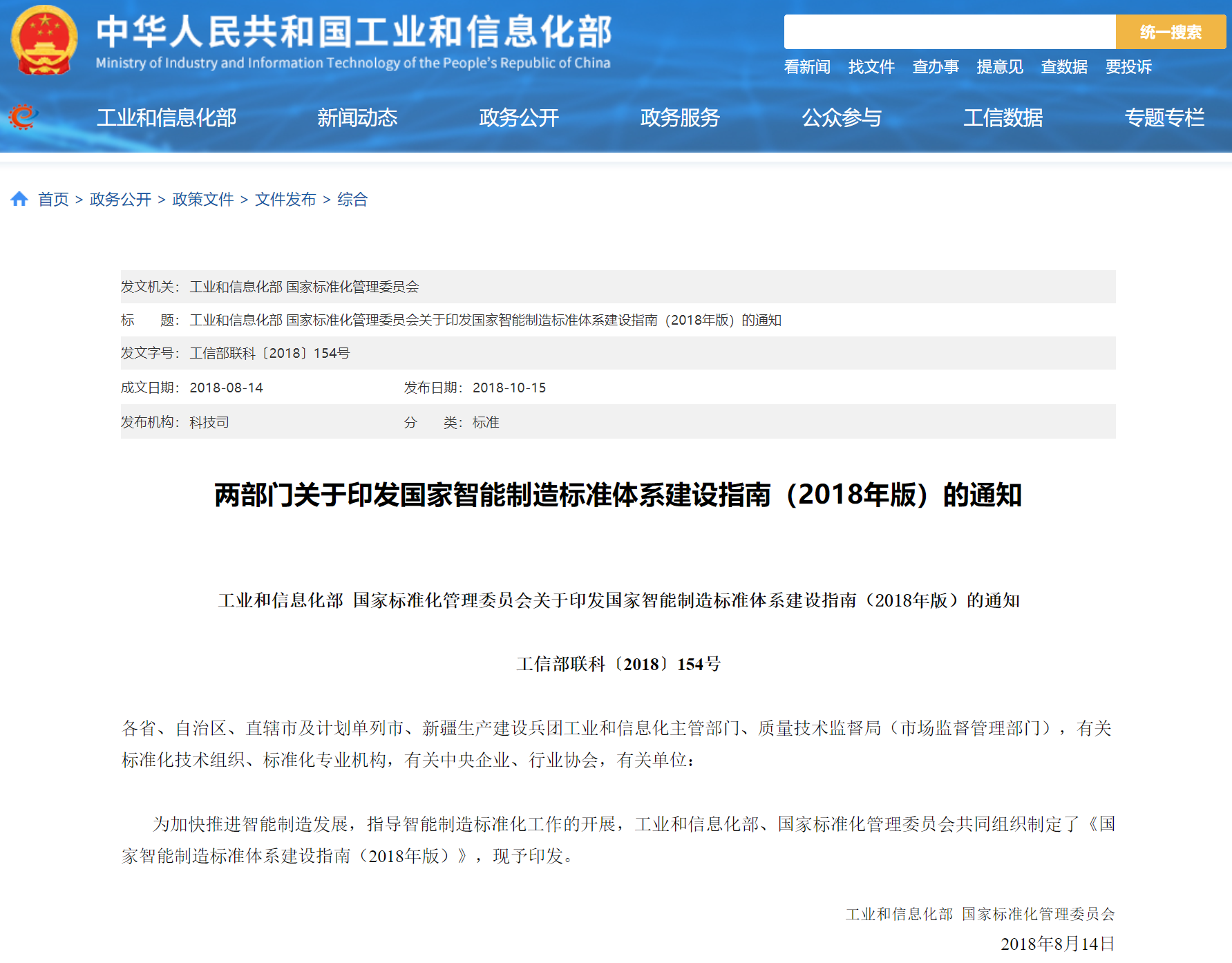
Task: Open the 看新闻 quick link
Action: click(x=807, y=67)
